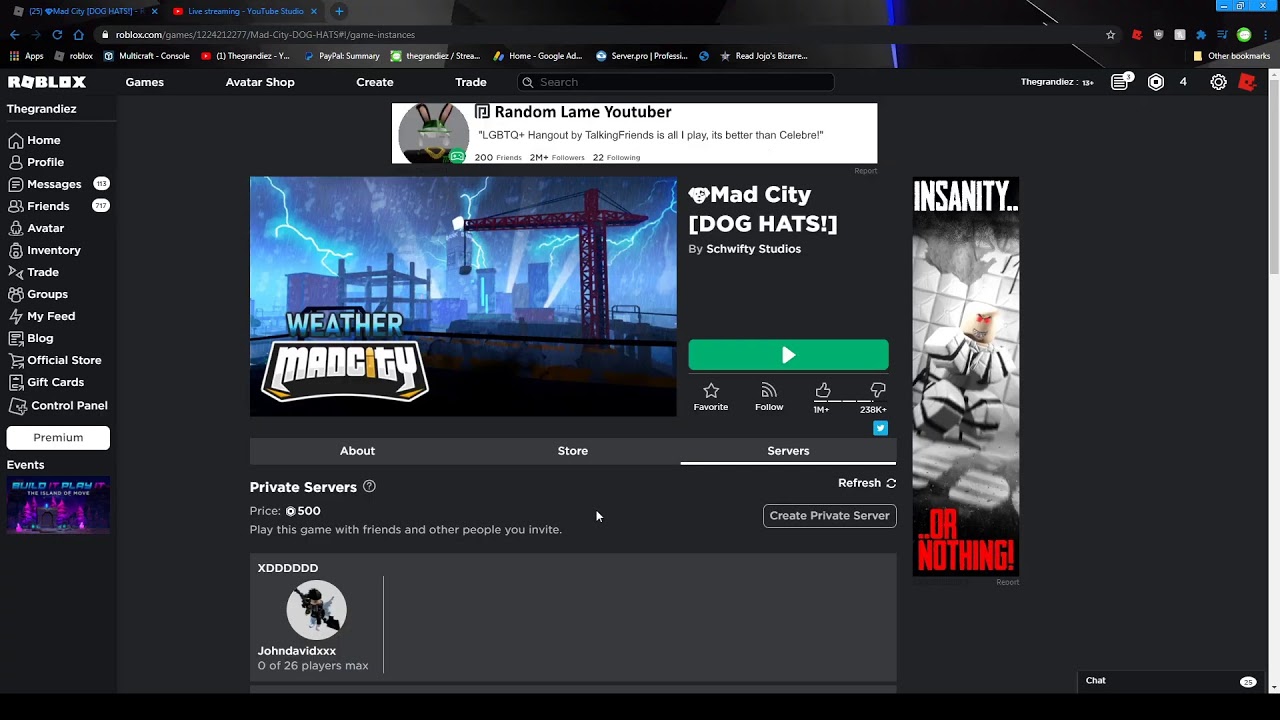
Task: Open the Insanity or Nothing skyscraper ad
Action: 966,377
